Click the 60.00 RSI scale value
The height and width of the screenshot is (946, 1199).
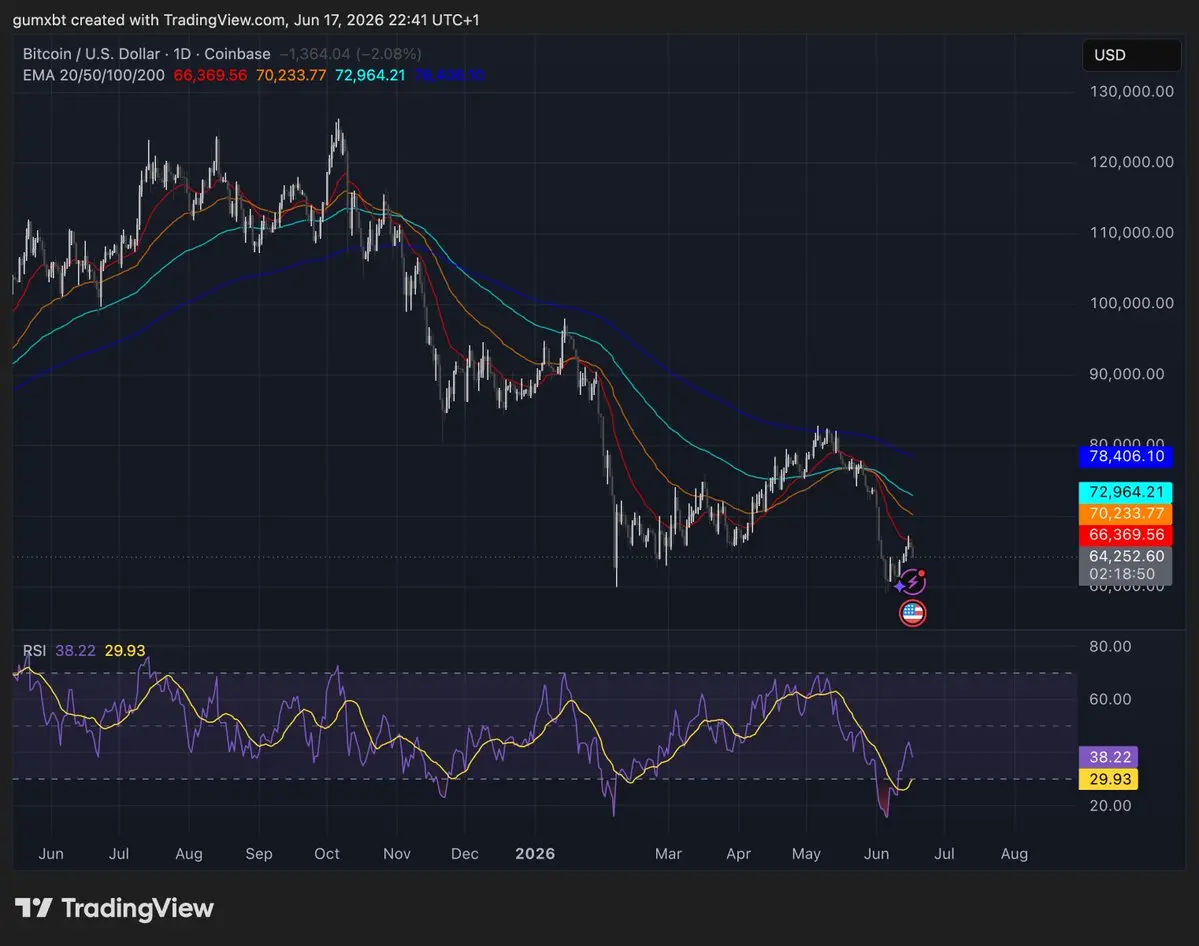pos(1110,700)
